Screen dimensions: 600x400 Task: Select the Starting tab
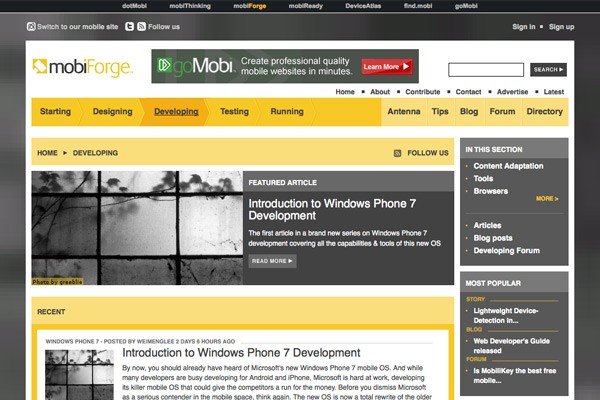[55, 111]
